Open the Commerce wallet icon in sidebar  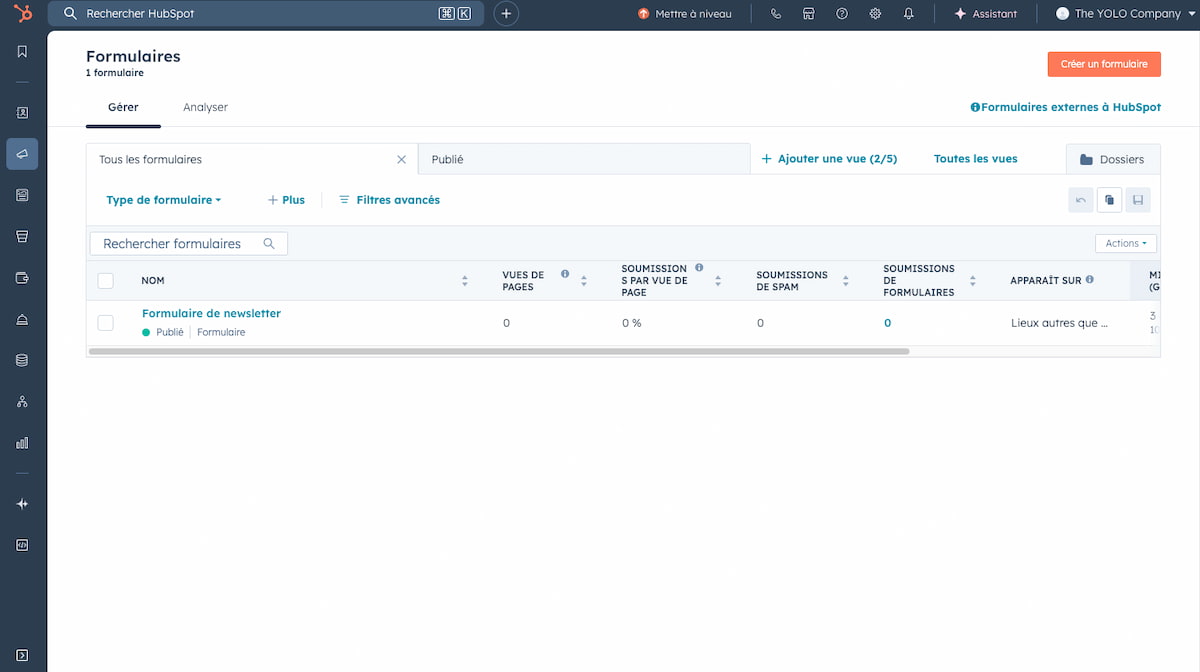click(22, 278)
